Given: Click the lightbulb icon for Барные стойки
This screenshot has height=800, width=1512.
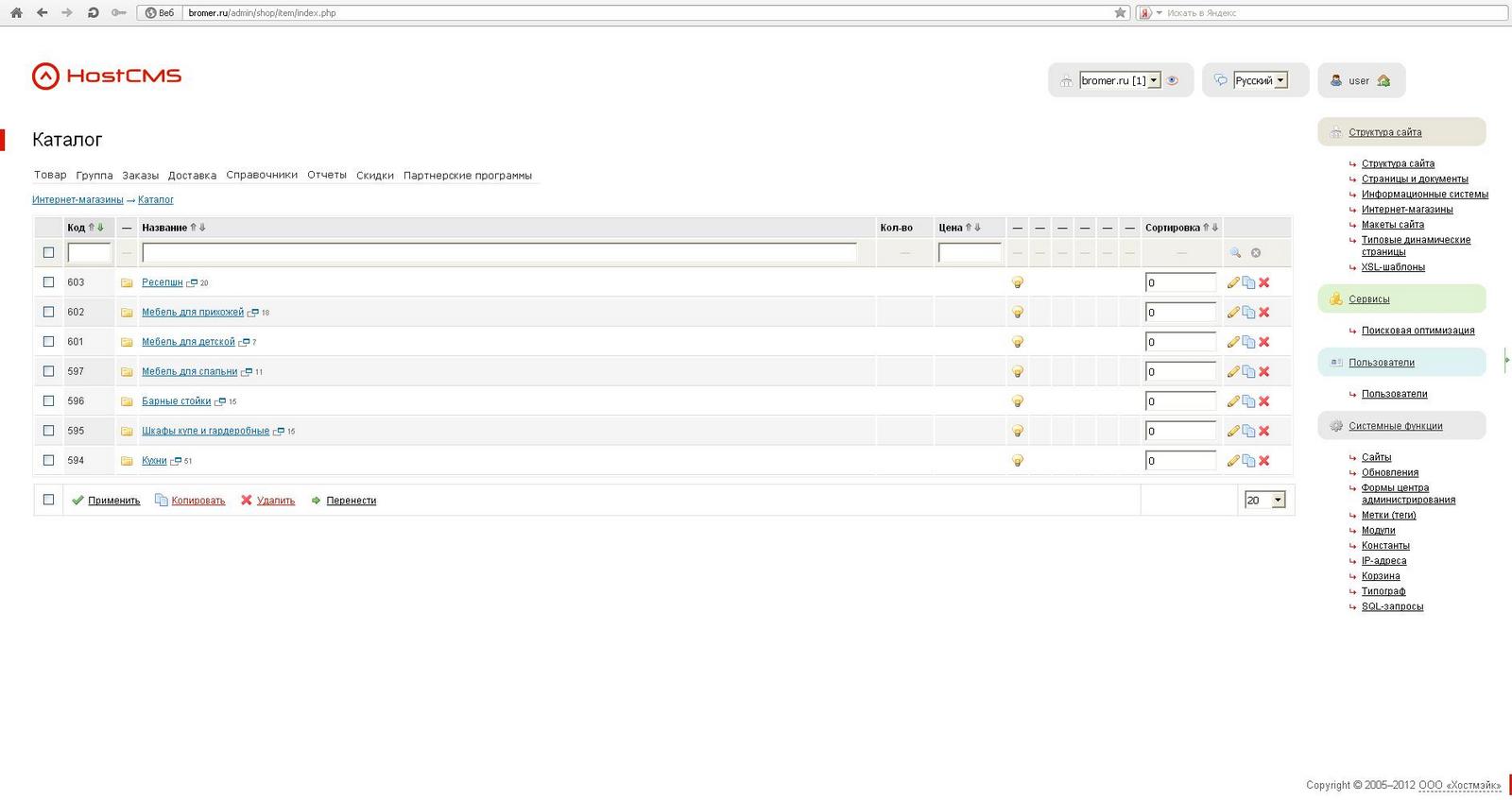Looking at the screenshot, I should [x=1018, y=401].
